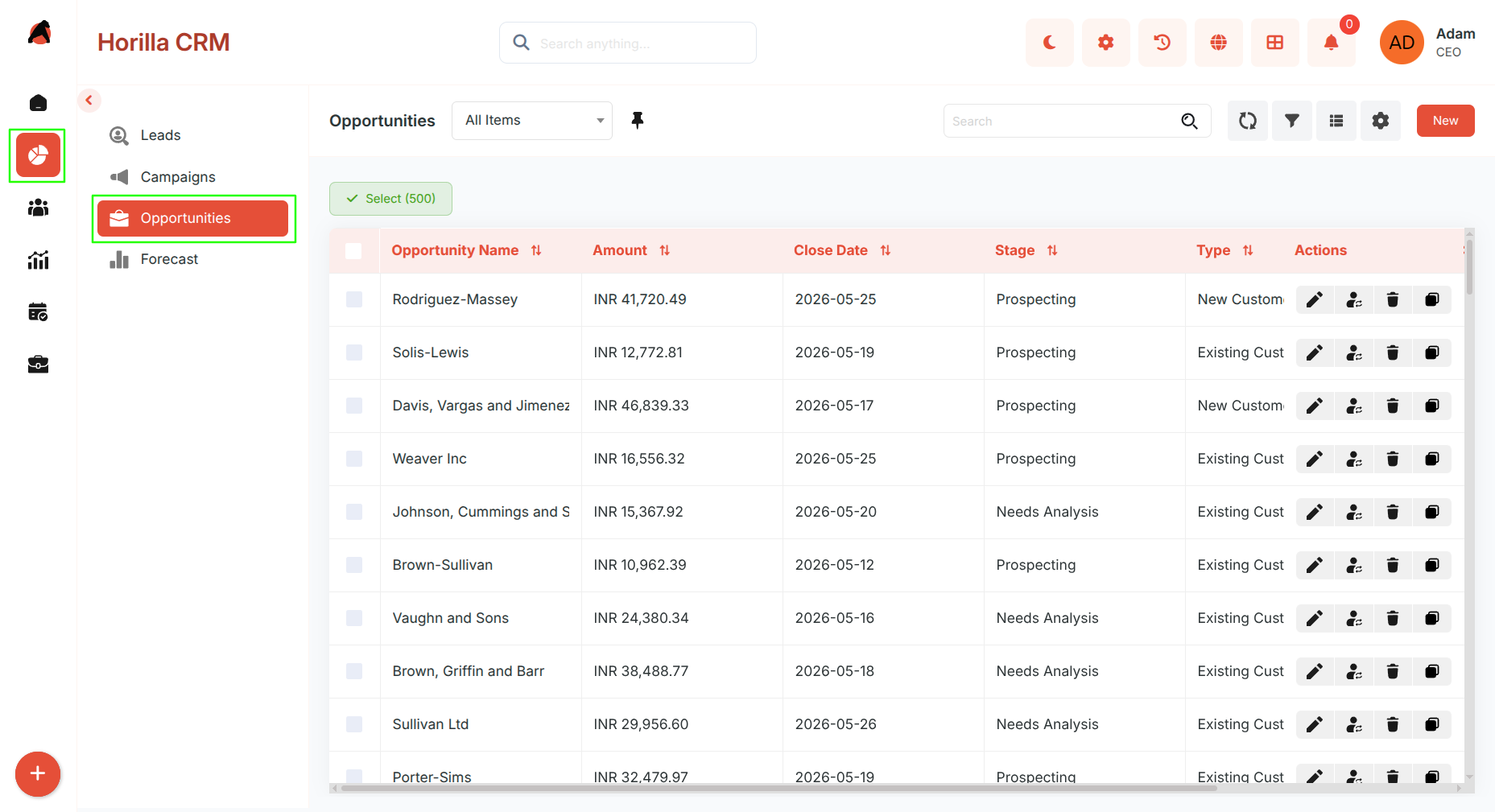Expand the All Items view dropdown

point(532,121)
